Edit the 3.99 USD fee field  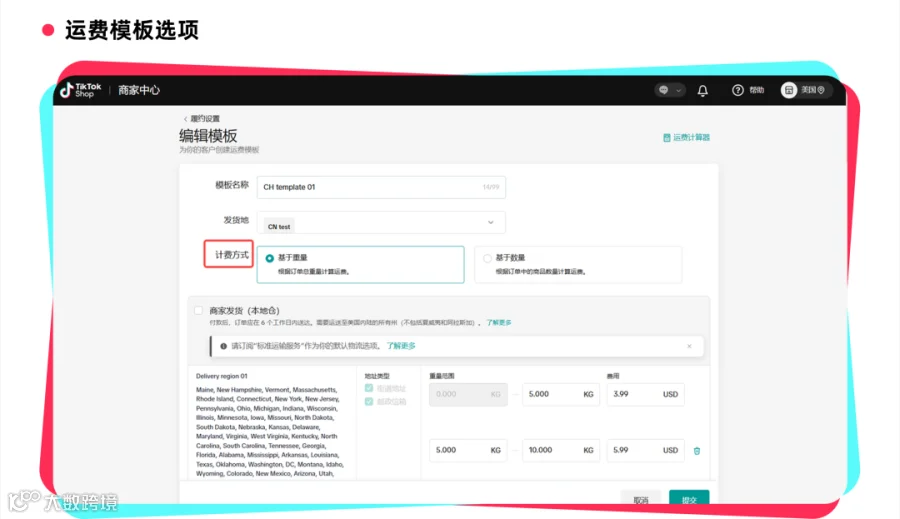tap(645, 394)
